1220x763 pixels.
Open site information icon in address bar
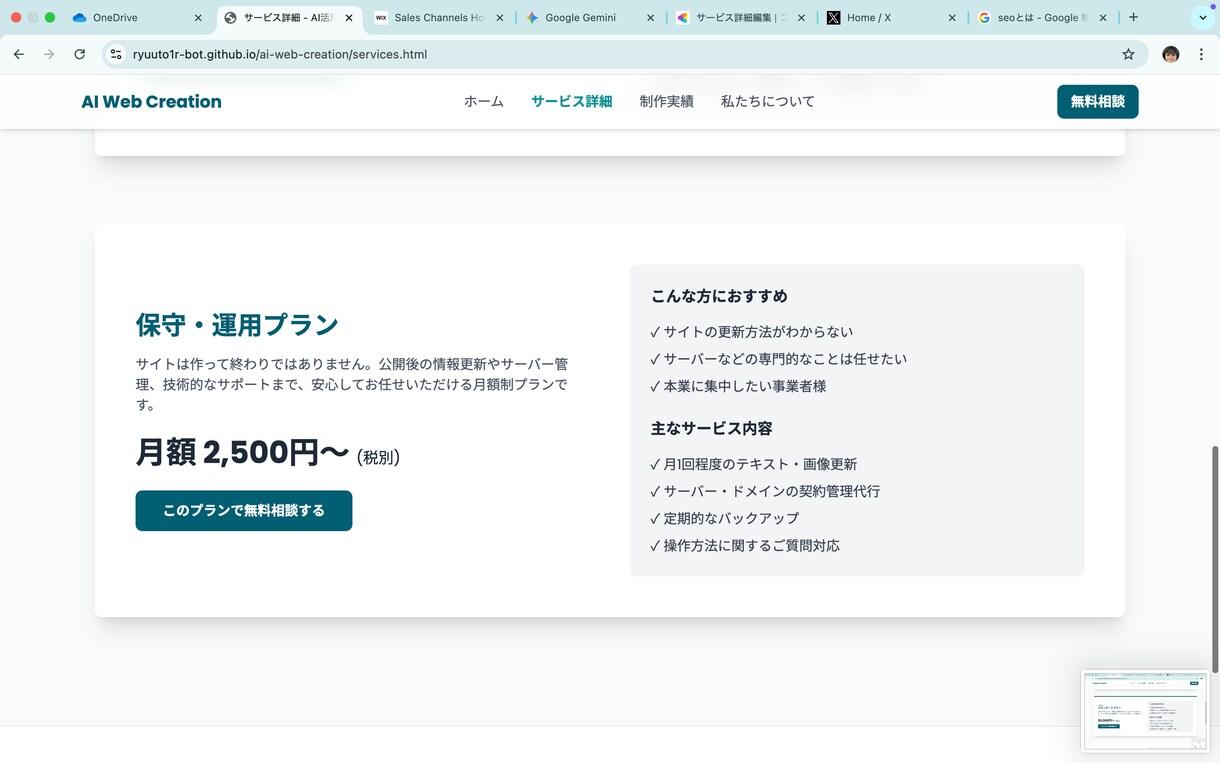[x=116, y=54]
